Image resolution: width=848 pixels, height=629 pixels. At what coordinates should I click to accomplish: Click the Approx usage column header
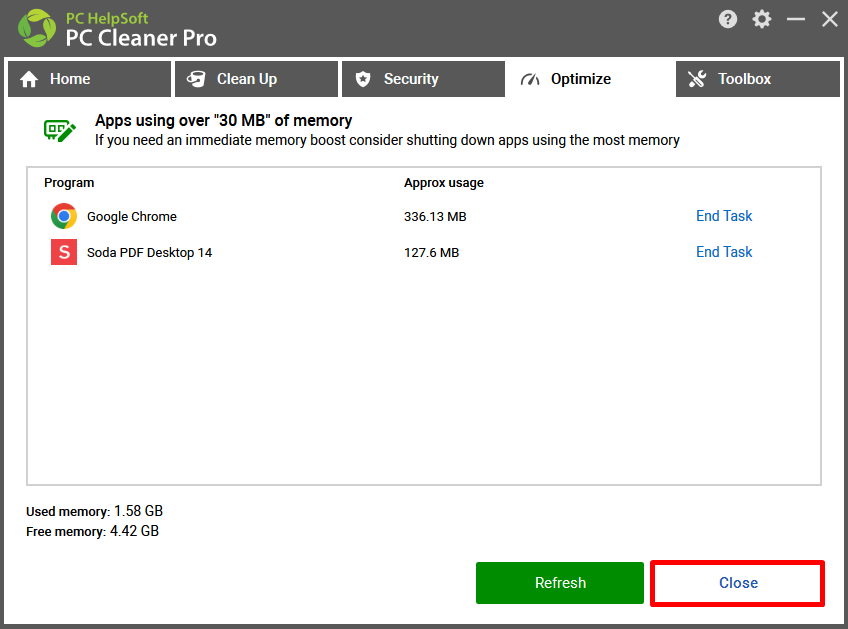click(443, 183)
